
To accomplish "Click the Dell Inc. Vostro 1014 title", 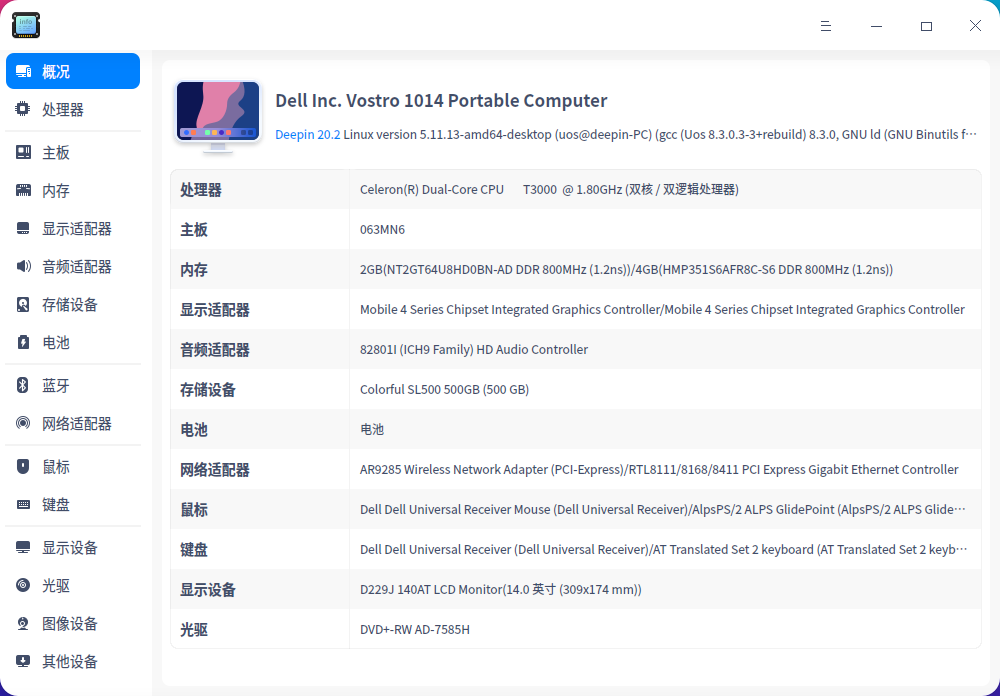I will pos(441,101).
